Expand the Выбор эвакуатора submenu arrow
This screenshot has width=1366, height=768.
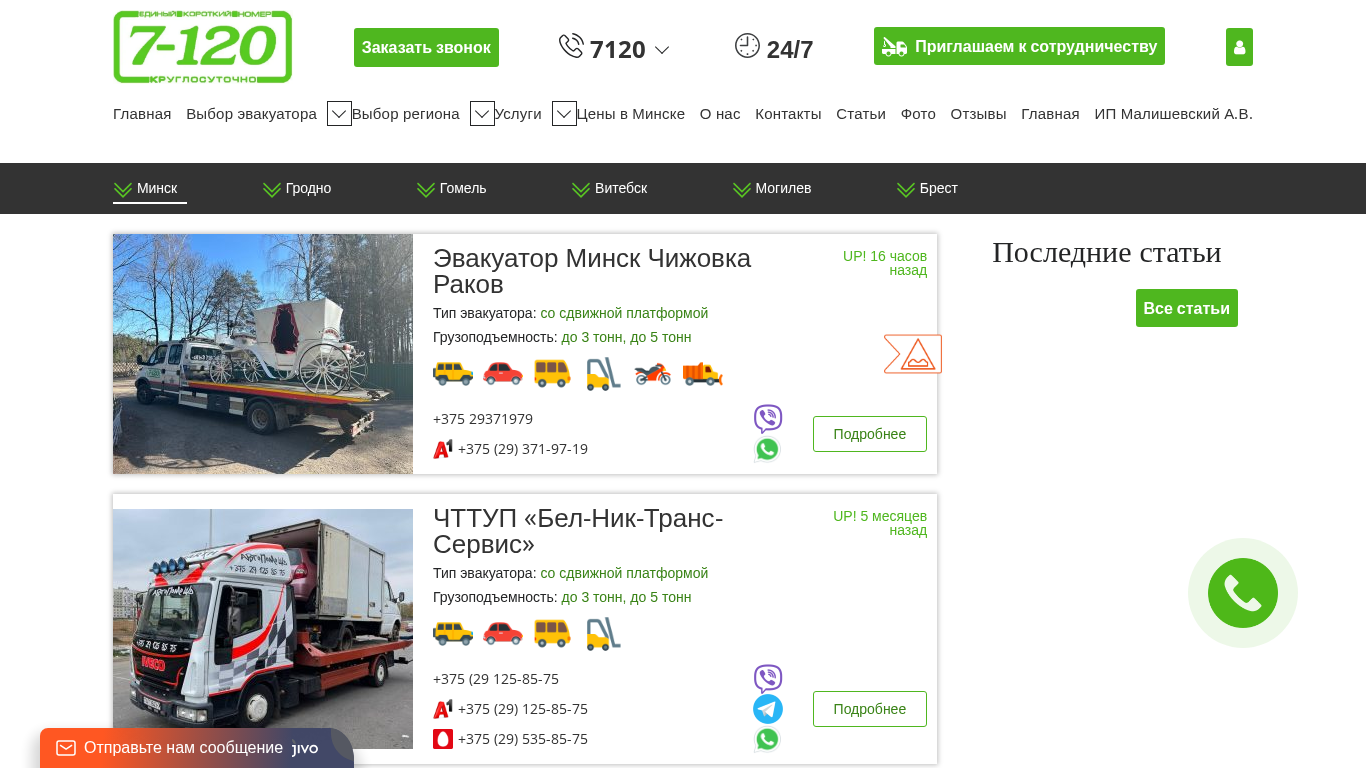339,114
